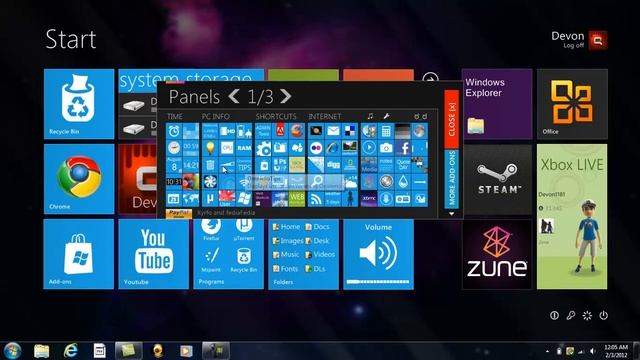Pick the RSS feed panel icon
The image size is (640, 360).
point(316,199)
